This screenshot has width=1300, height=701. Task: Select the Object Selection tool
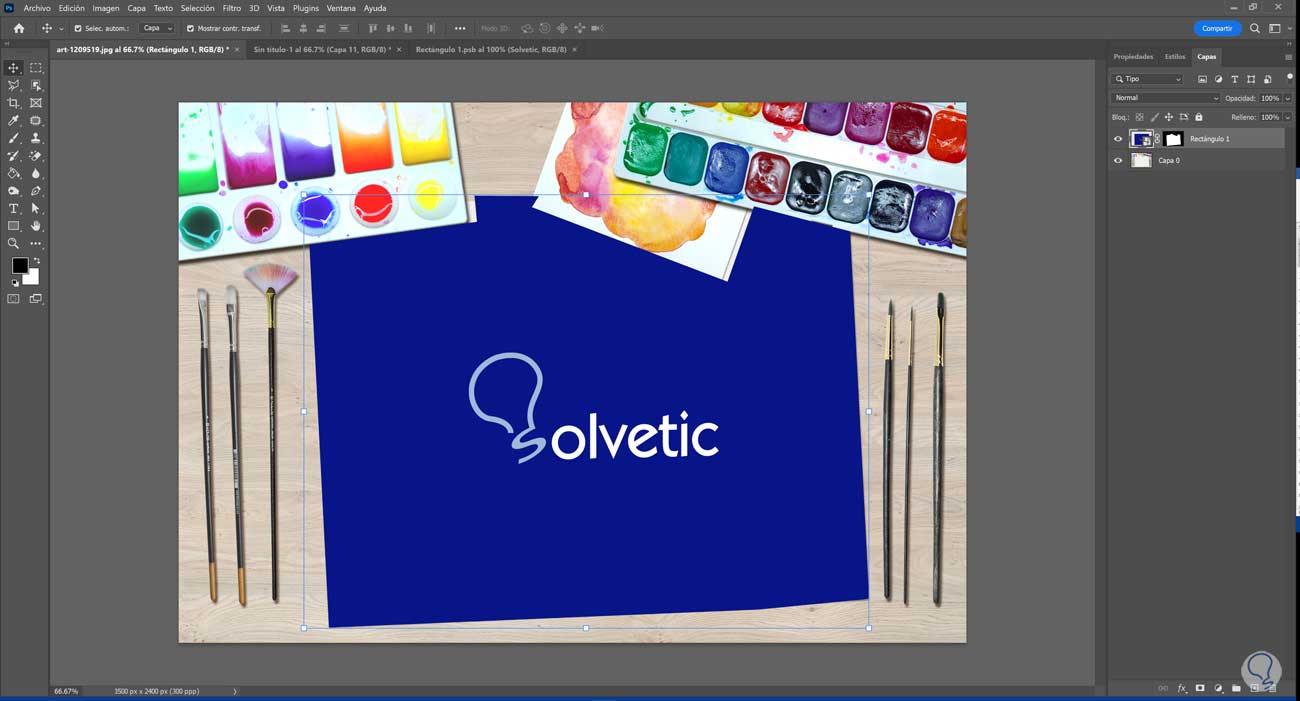point(36,86)
